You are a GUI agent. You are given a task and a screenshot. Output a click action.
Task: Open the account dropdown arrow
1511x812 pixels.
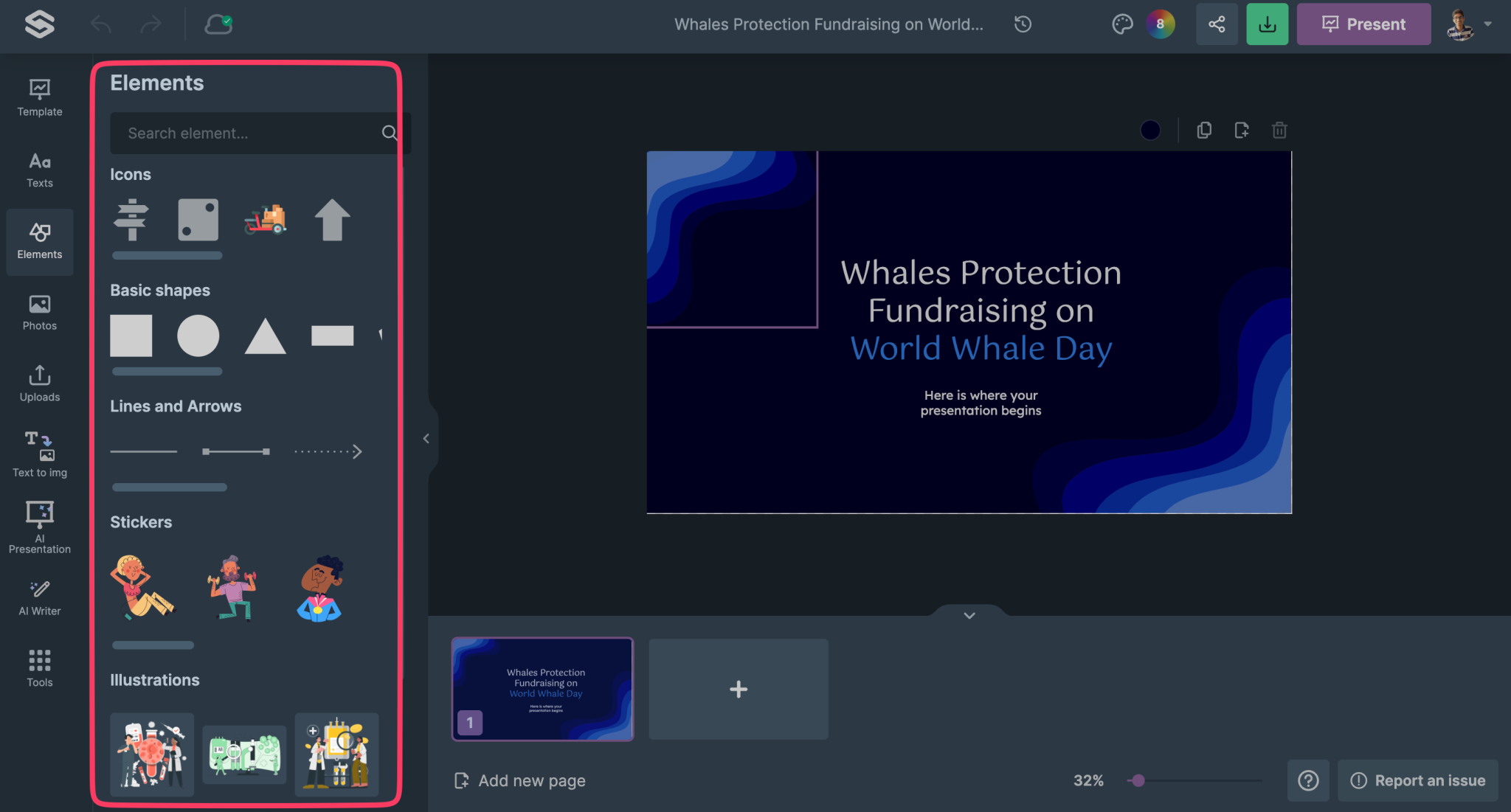point(1490,24)
